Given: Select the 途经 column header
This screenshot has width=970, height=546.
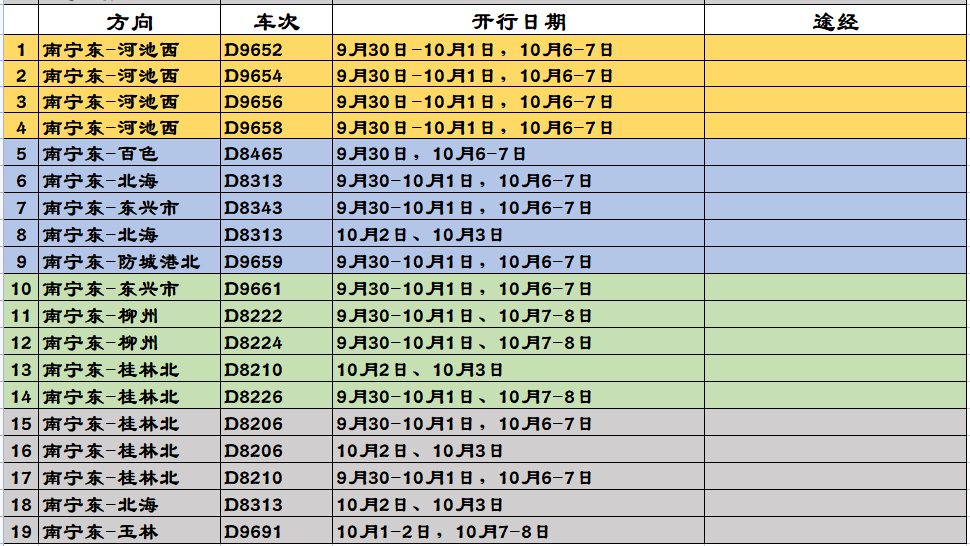Looking at the screenshot, I should (x=836, y=22).
